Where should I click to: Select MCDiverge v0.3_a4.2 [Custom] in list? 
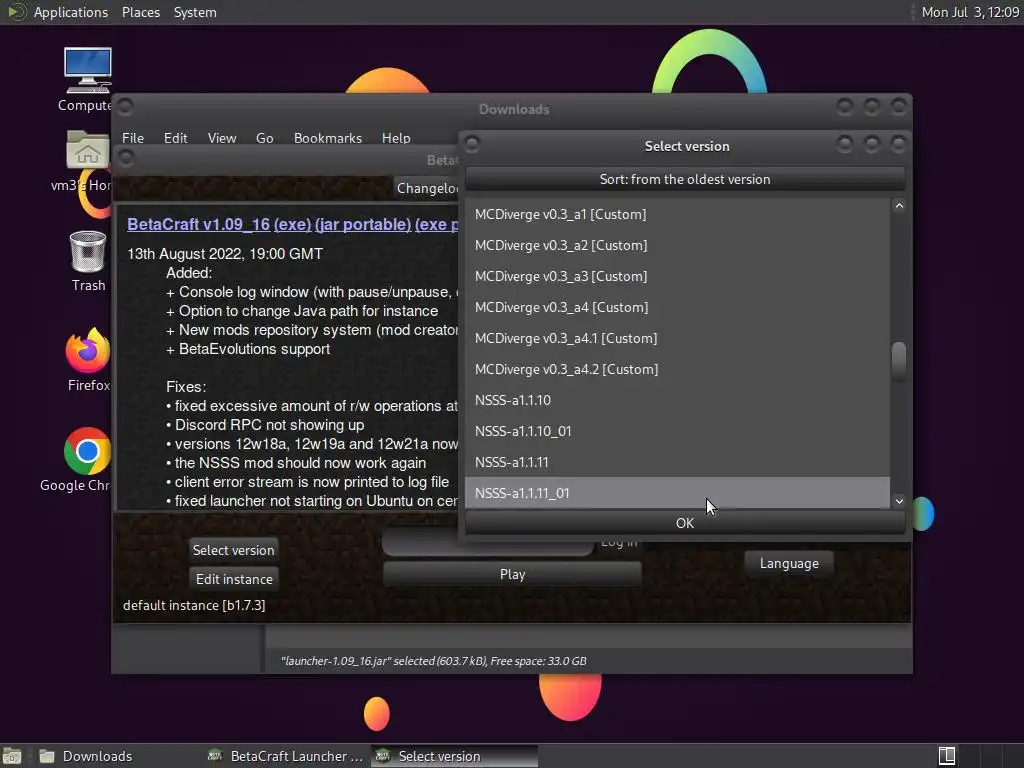click(677, 369)
